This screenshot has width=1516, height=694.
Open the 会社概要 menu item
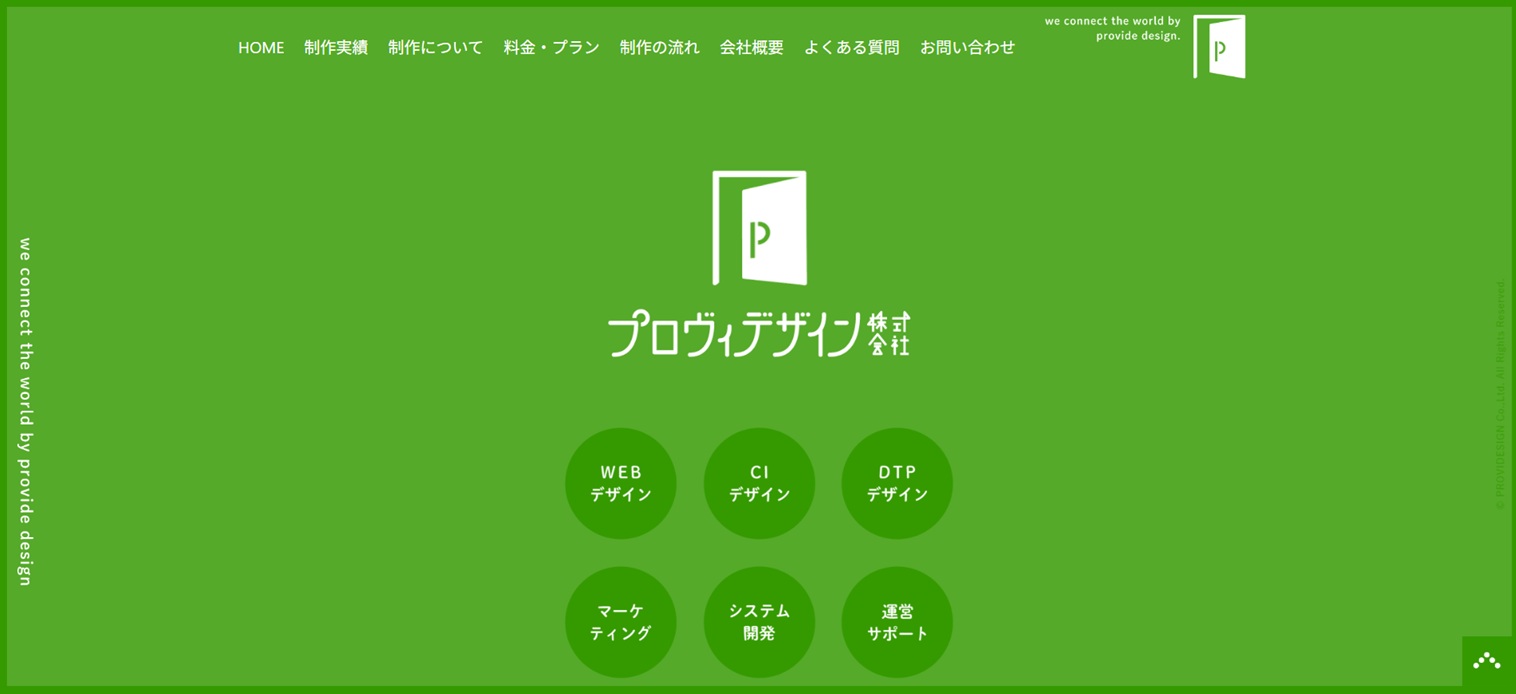pos(752,47)
